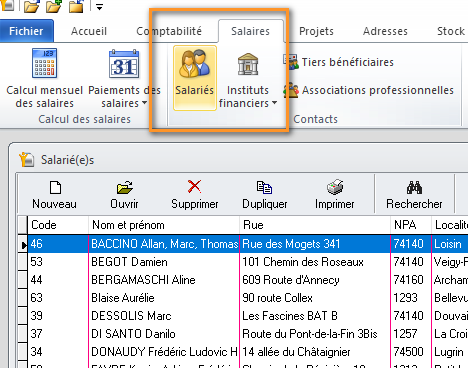468x368 pixels.
Task: Switch to the Stock tab
Action: point(451,31)
